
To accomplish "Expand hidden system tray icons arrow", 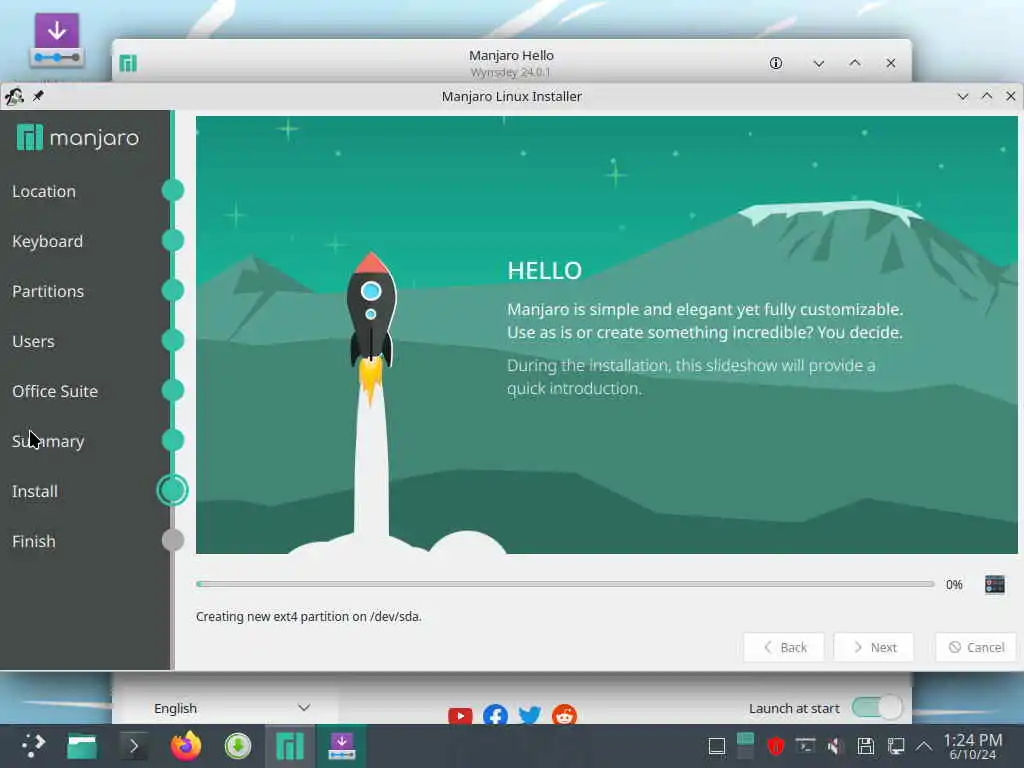I will pos(923,746).
